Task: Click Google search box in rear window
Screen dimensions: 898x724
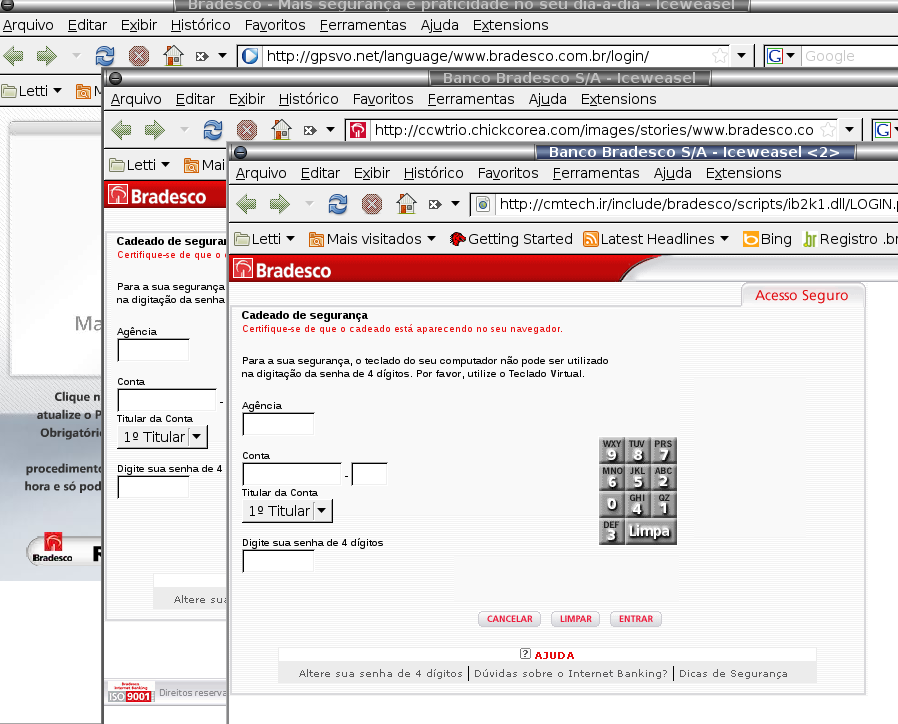Action: click(850, 56)
